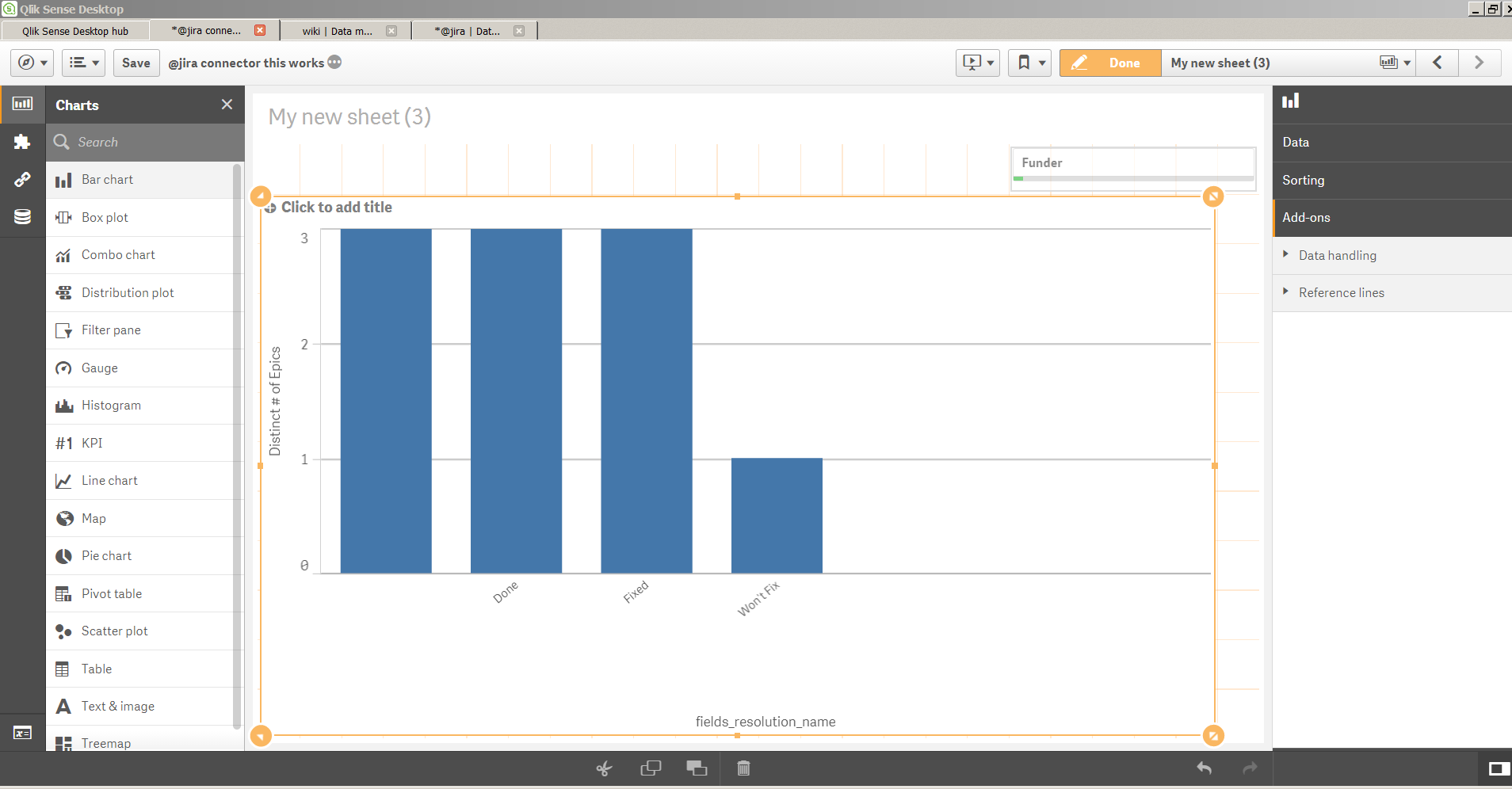The height and width of the screenshot is (789, 1512).
Task: Click the Done bar in chart
Action: coord(516,402)
